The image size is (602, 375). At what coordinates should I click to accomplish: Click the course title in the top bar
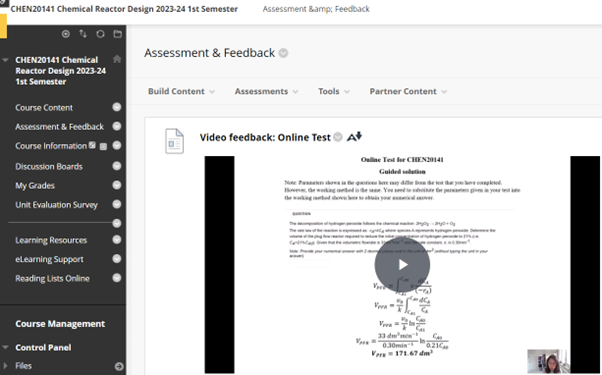coord(124,9)
